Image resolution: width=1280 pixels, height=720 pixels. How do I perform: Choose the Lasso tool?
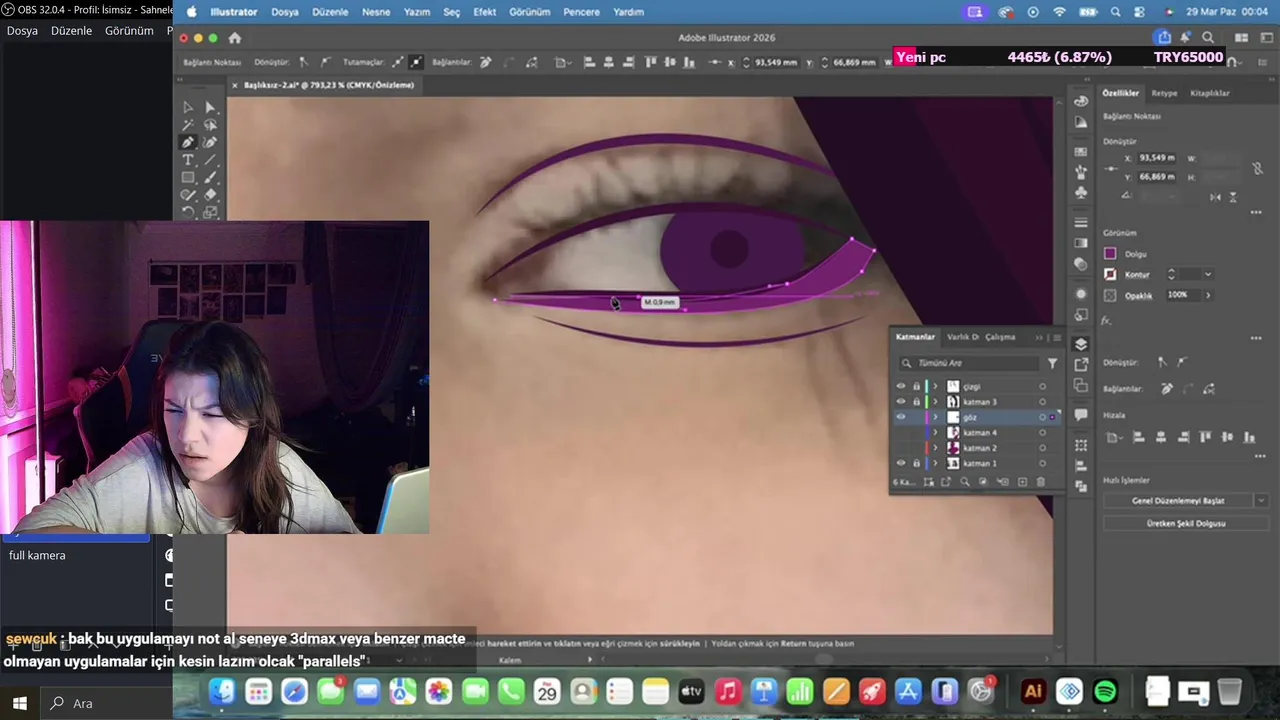pyautogui.click(x=210, y=125)
